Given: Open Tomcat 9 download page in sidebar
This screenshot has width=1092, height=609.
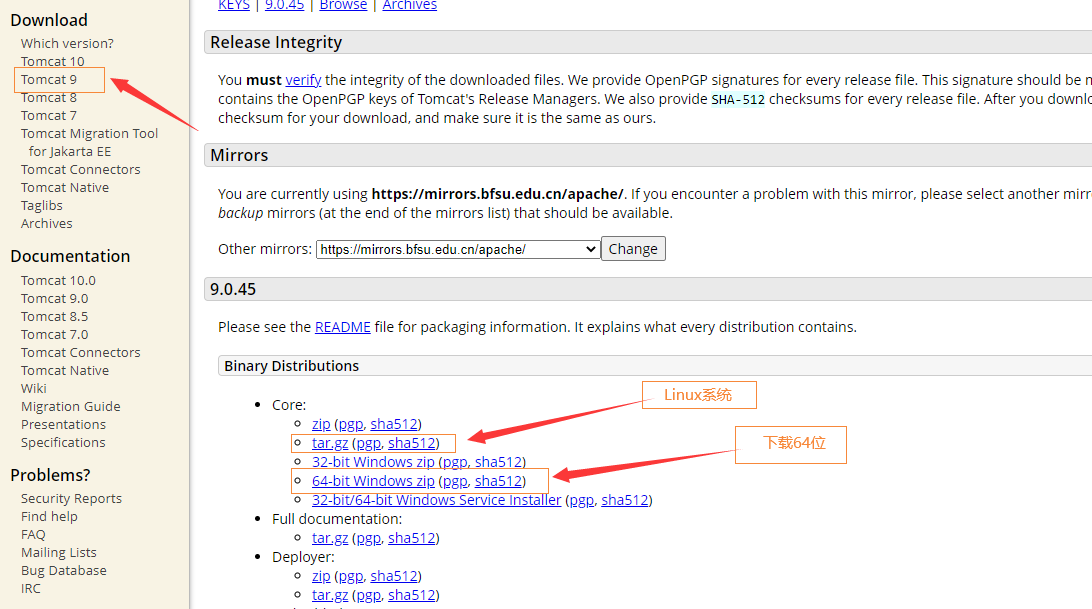Looking at the screenshot, I should pos(49,79).
